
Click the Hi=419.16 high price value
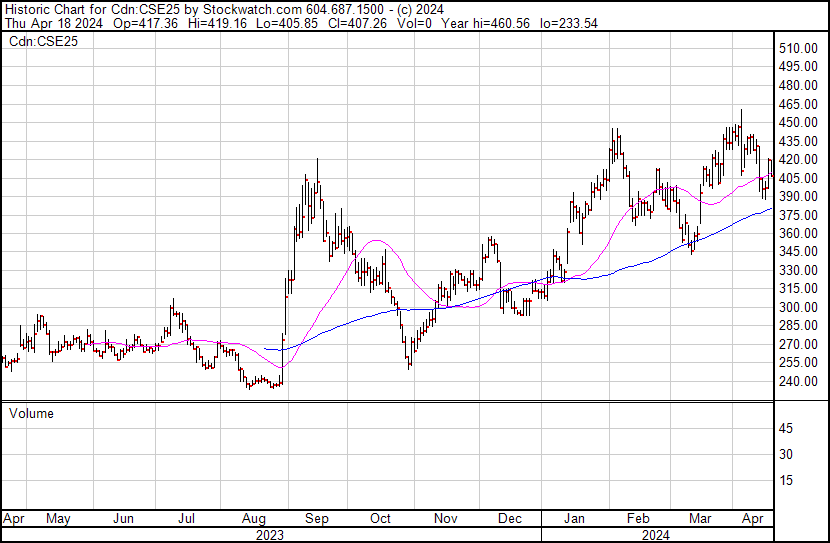point(208,24)
